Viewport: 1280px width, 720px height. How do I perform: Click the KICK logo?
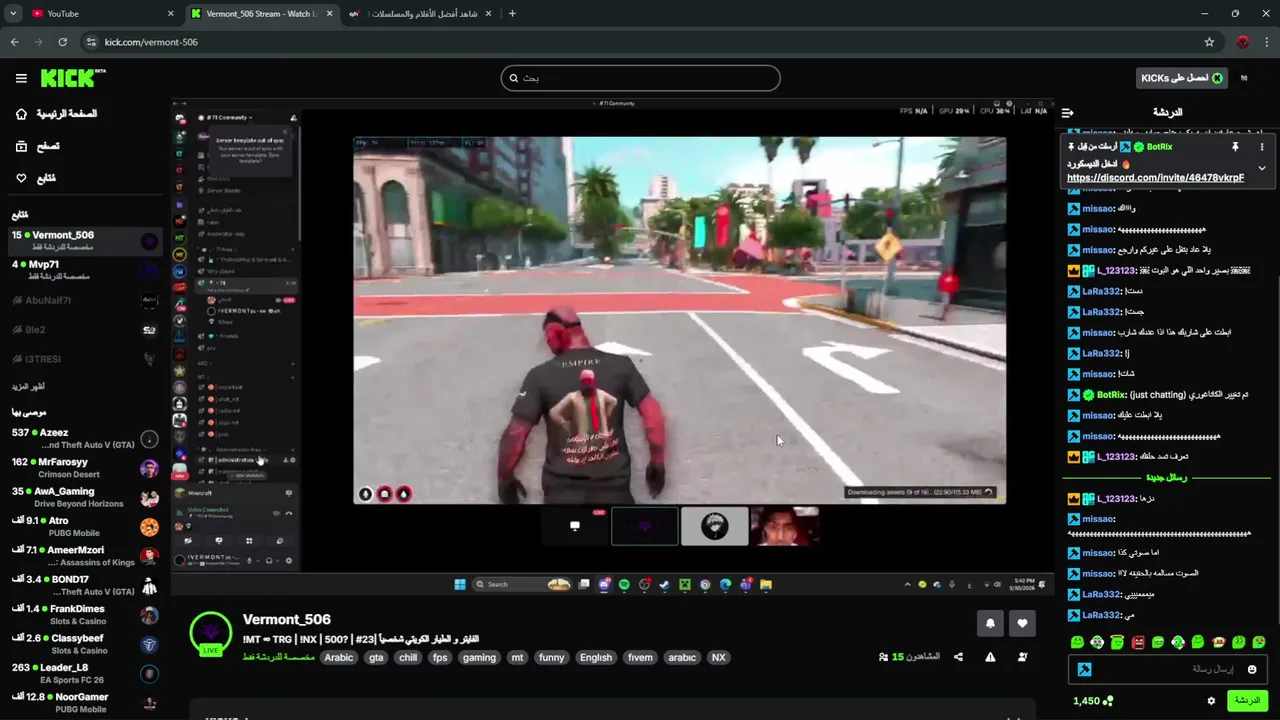click(73, 78)
